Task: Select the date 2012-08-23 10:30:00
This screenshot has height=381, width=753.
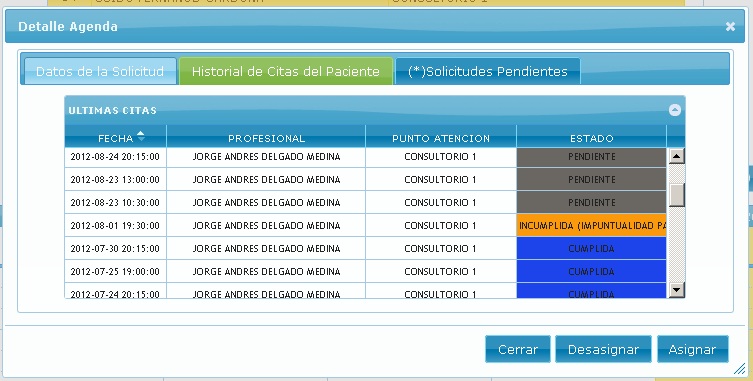Action: 115,203
